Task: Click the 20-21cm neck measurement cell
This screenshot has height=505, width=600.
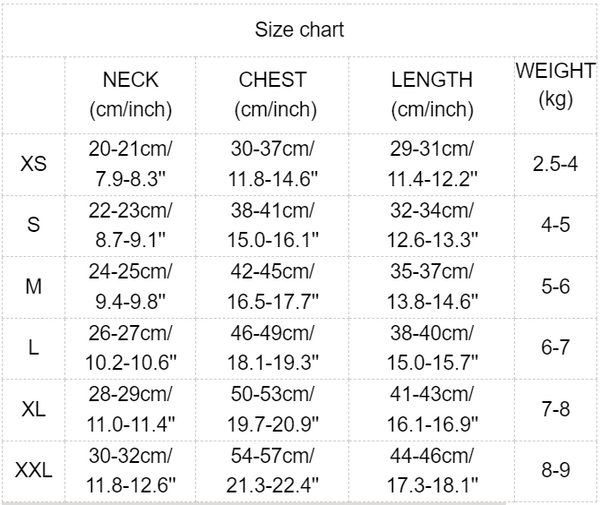Action: 131,163
